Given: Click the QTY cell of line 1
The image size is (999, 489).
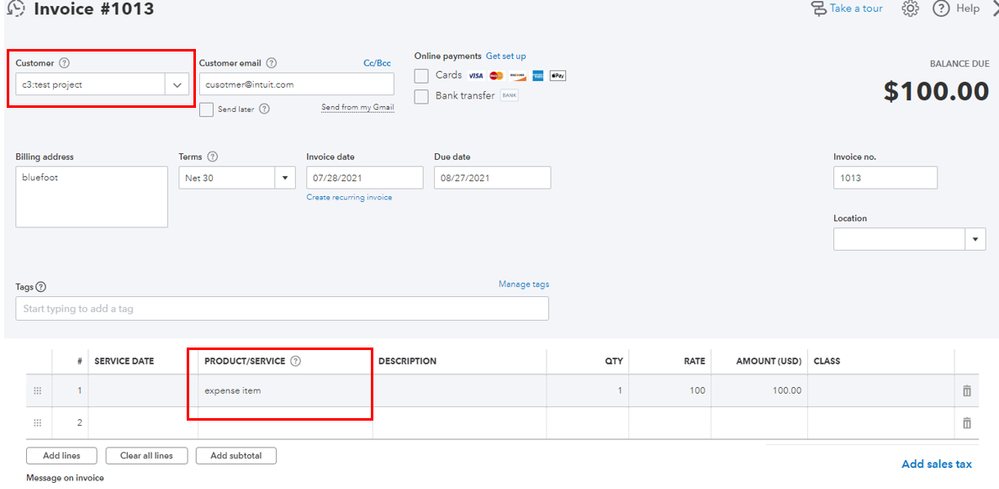Looking at the screenshot, I should (x=587, y=391).
